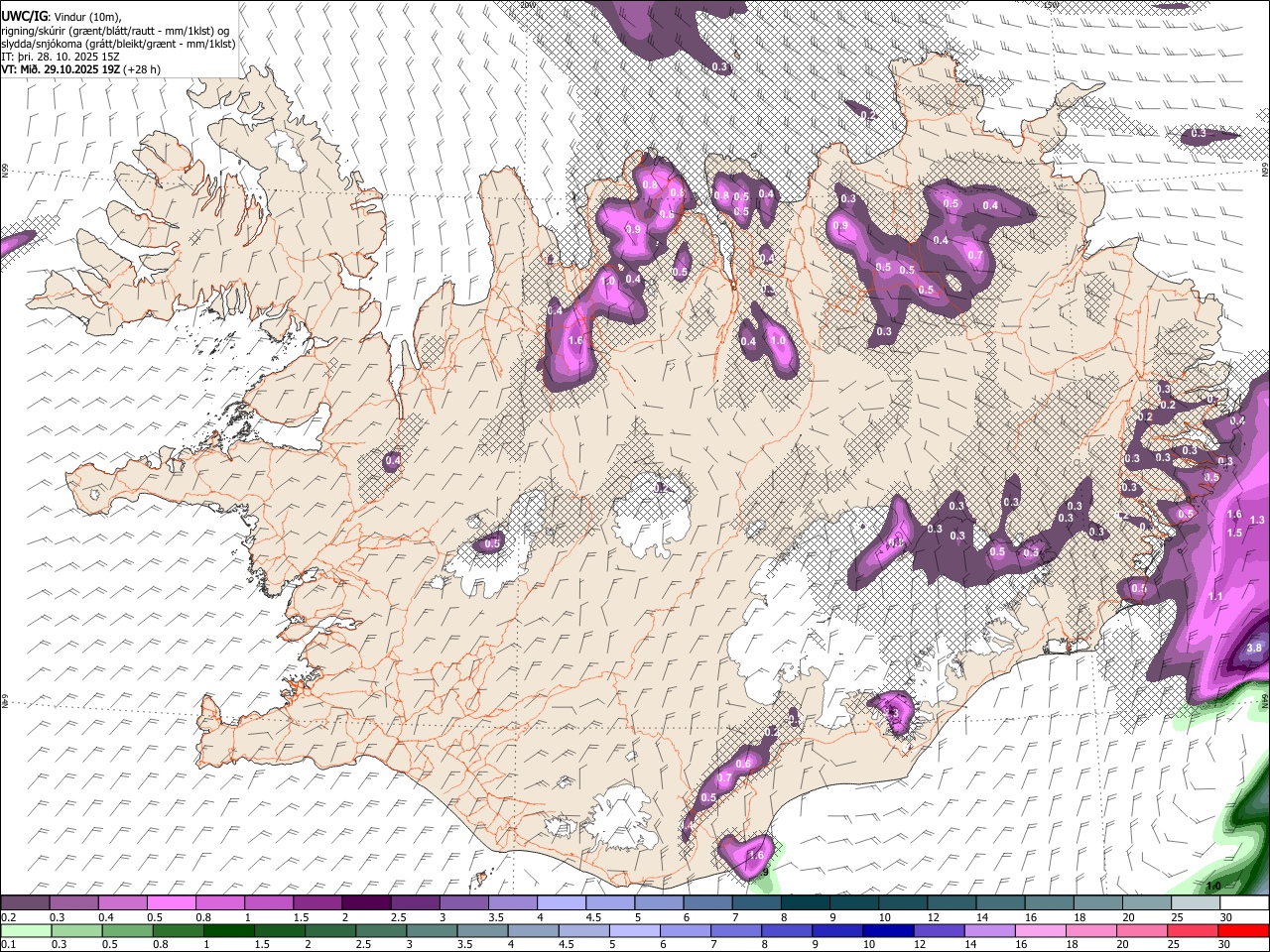Image resolution: width=1270 pixels, height=952 pixels.
Task: Select the pink 16 rain scale swatch
Action: [x=1041, y=931]
